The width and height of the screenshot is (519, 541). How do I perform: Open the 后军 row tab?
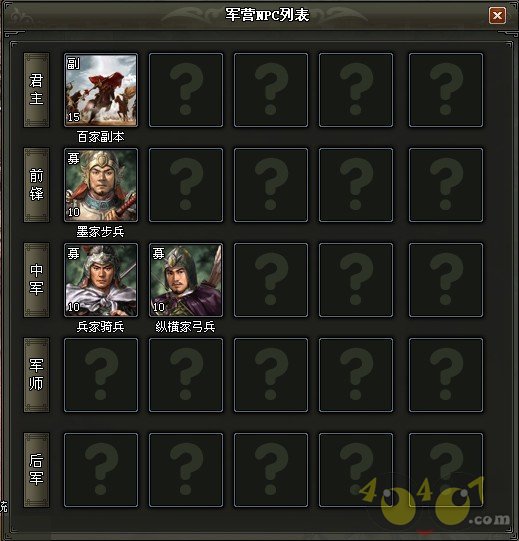point(36,470)
